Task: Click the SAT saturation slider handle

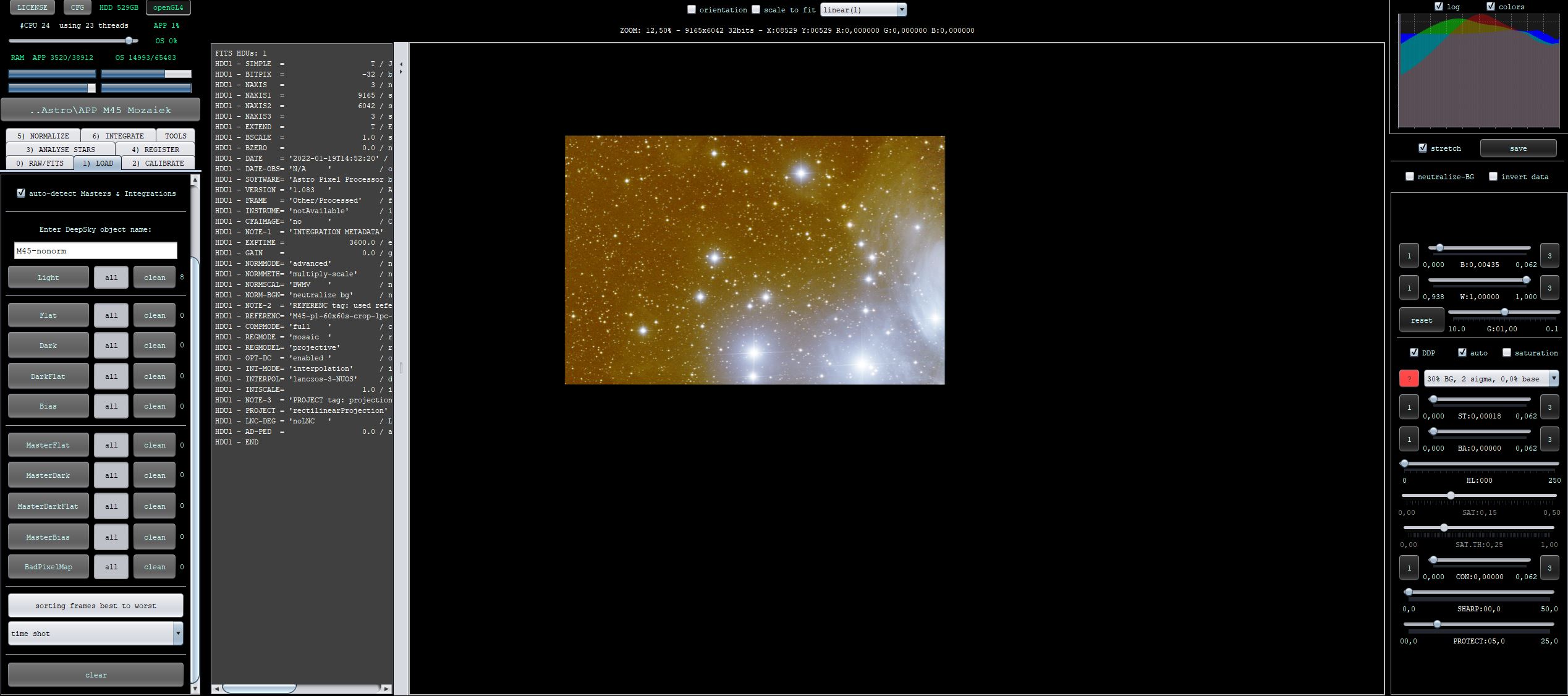Action: (1451, 496)
